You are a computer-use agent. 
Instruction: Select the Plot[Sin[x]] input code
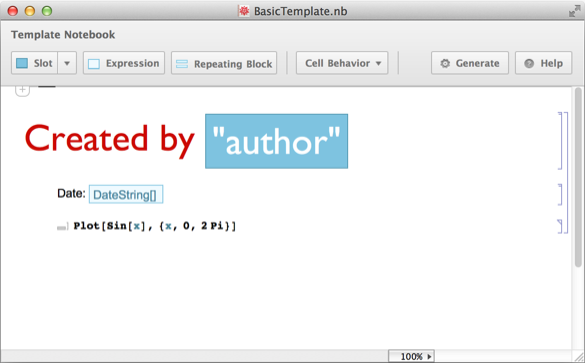[155, 226]
